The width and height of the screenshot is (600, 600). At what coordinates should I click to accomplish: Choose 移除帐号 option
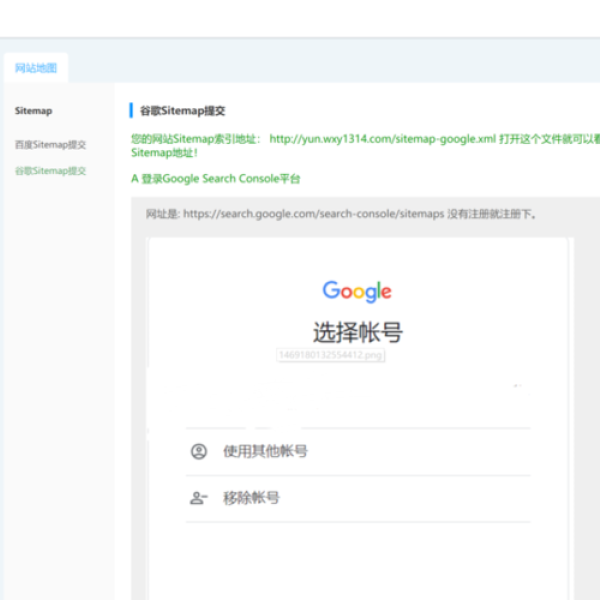point(251,498)
